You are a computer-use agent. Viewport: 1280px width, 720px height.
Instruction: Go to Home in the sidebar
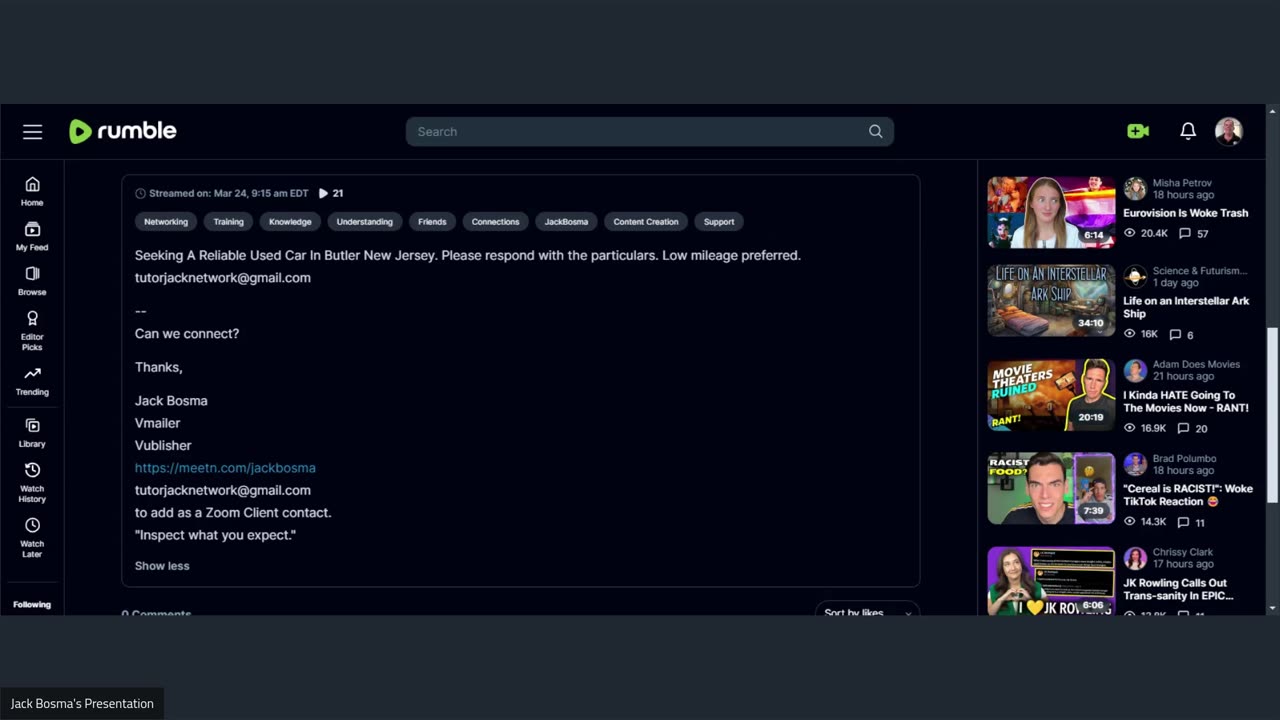[32, 191]
